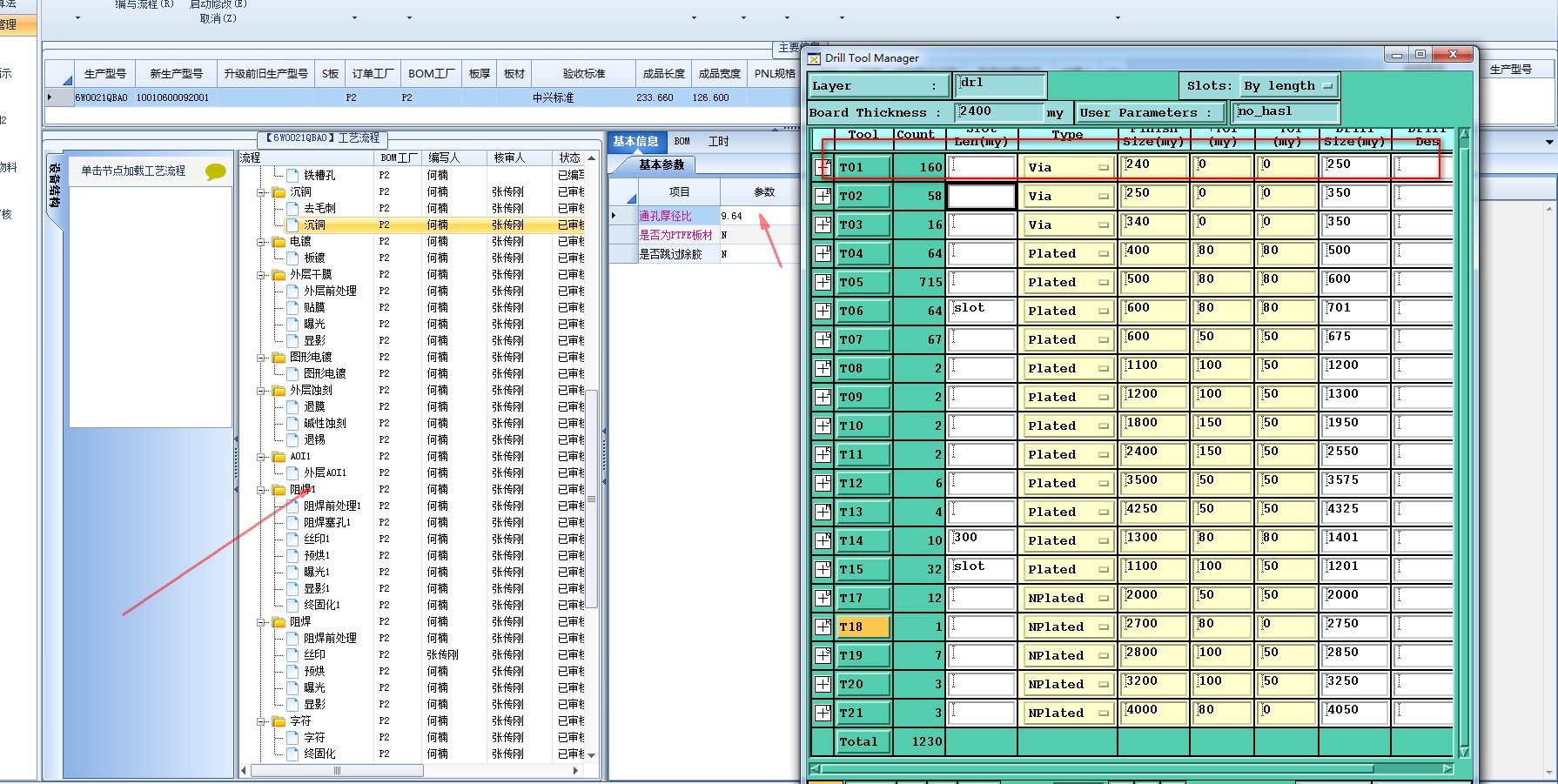Click the Layer button
Viewport: 1558px width, 784px height.
coord(877,85)
